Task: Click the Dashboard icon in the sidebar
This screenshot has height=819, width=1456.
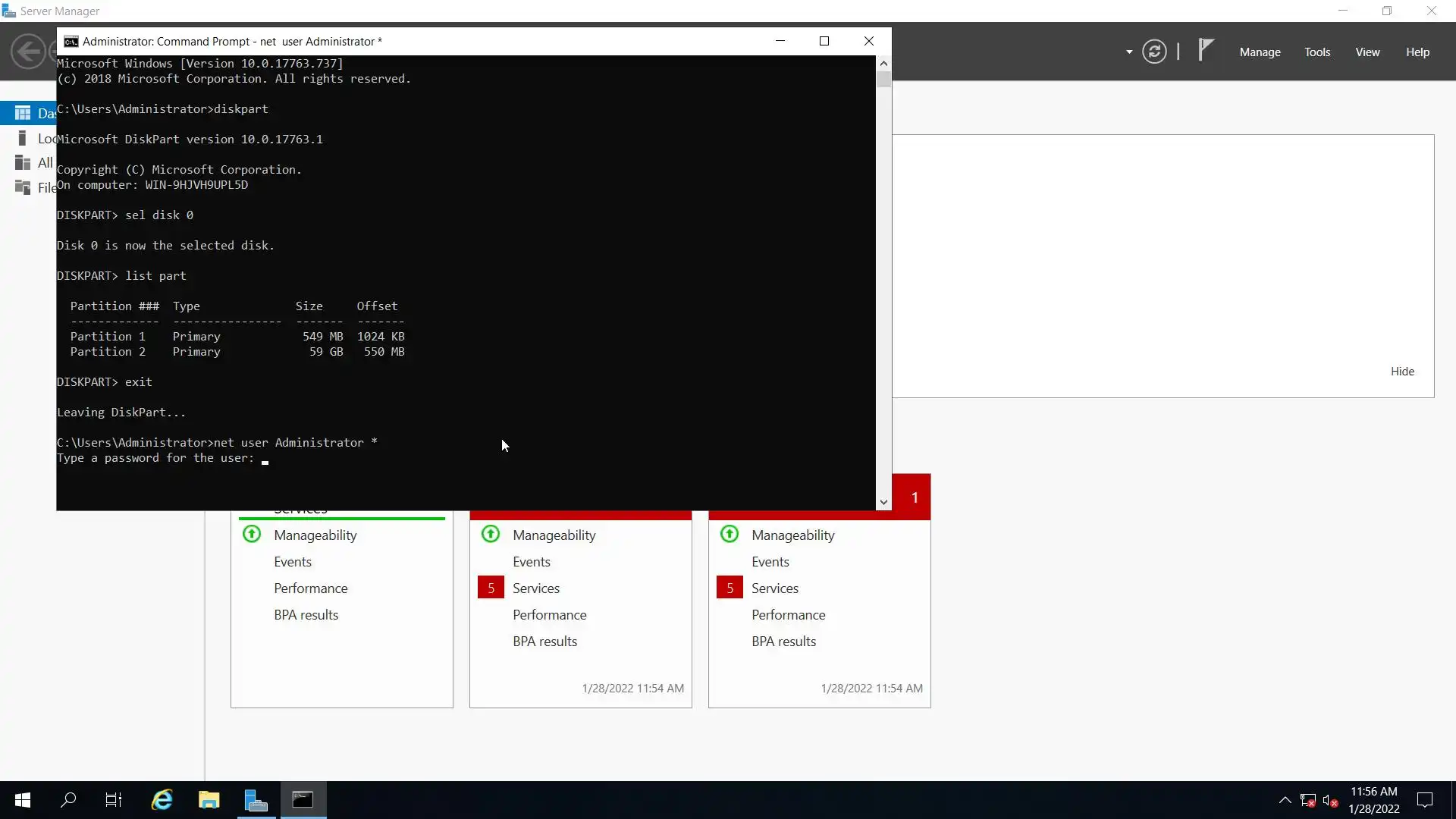Action: click(23, 113)
